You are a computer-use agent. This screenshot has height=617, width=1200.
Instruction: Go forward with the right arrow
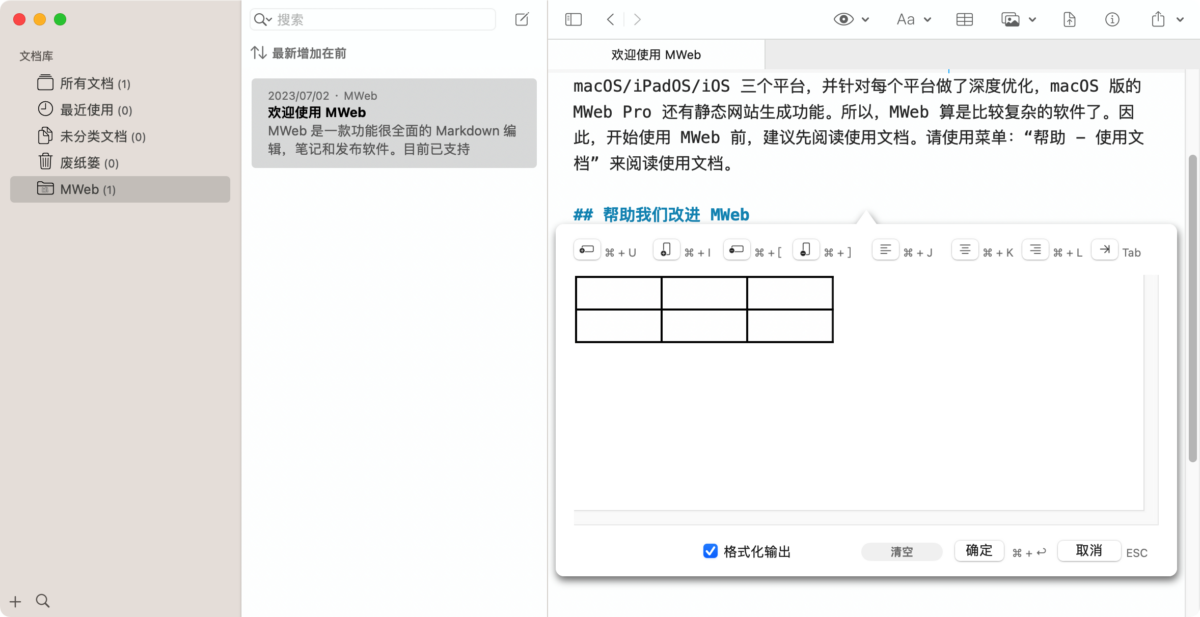[637, 19]
